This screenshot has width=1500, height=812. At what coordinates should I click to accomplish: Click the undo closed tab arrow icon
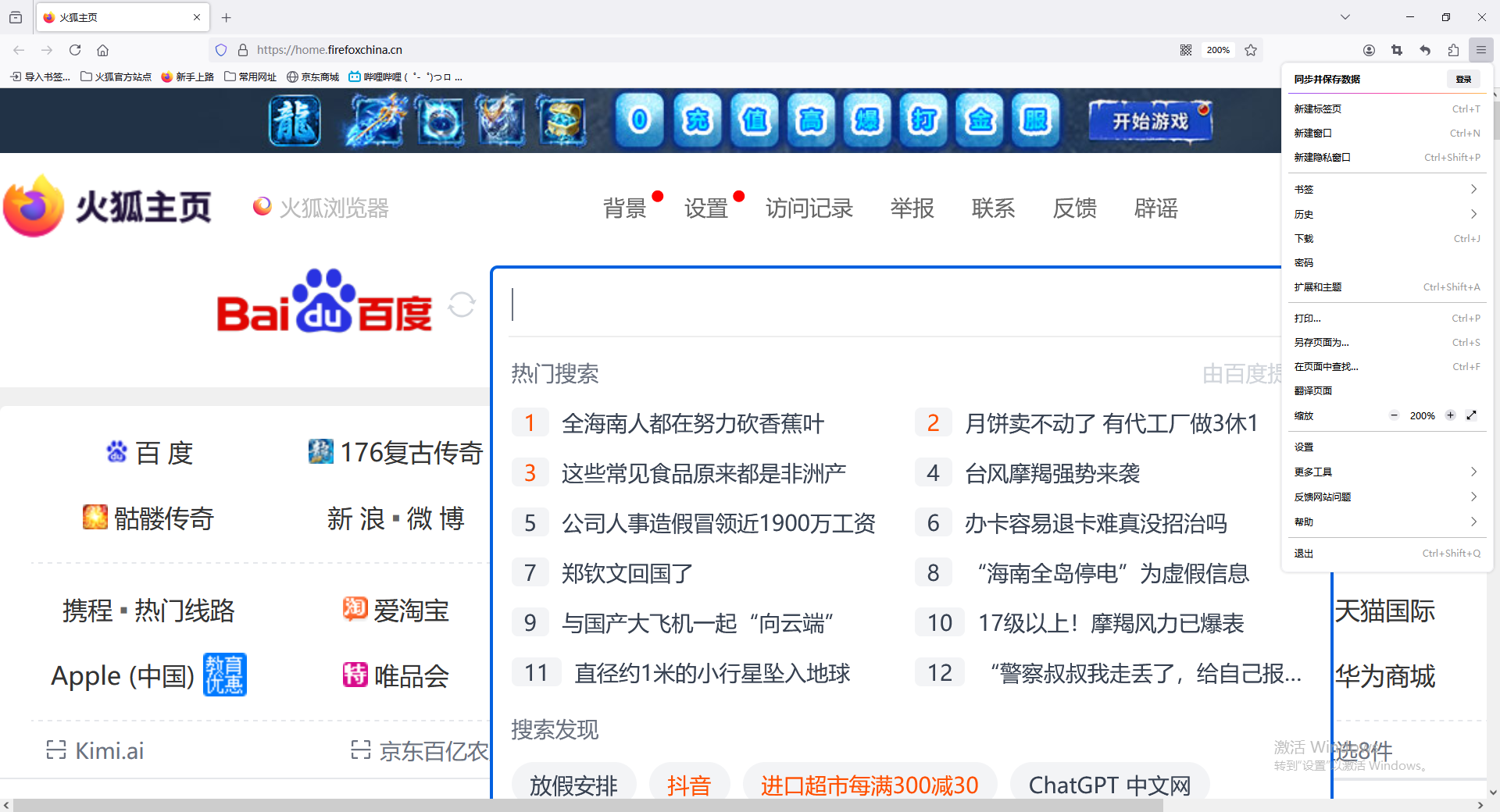(x=1425, y=50)
